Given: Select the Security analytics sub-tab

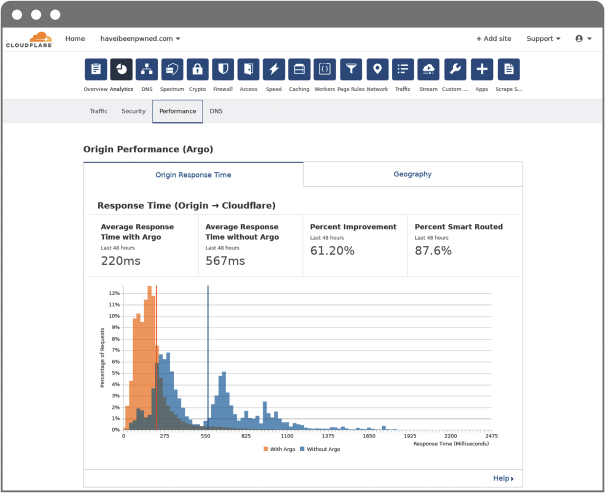Looking at the screenshot, I should click(133, 111).
